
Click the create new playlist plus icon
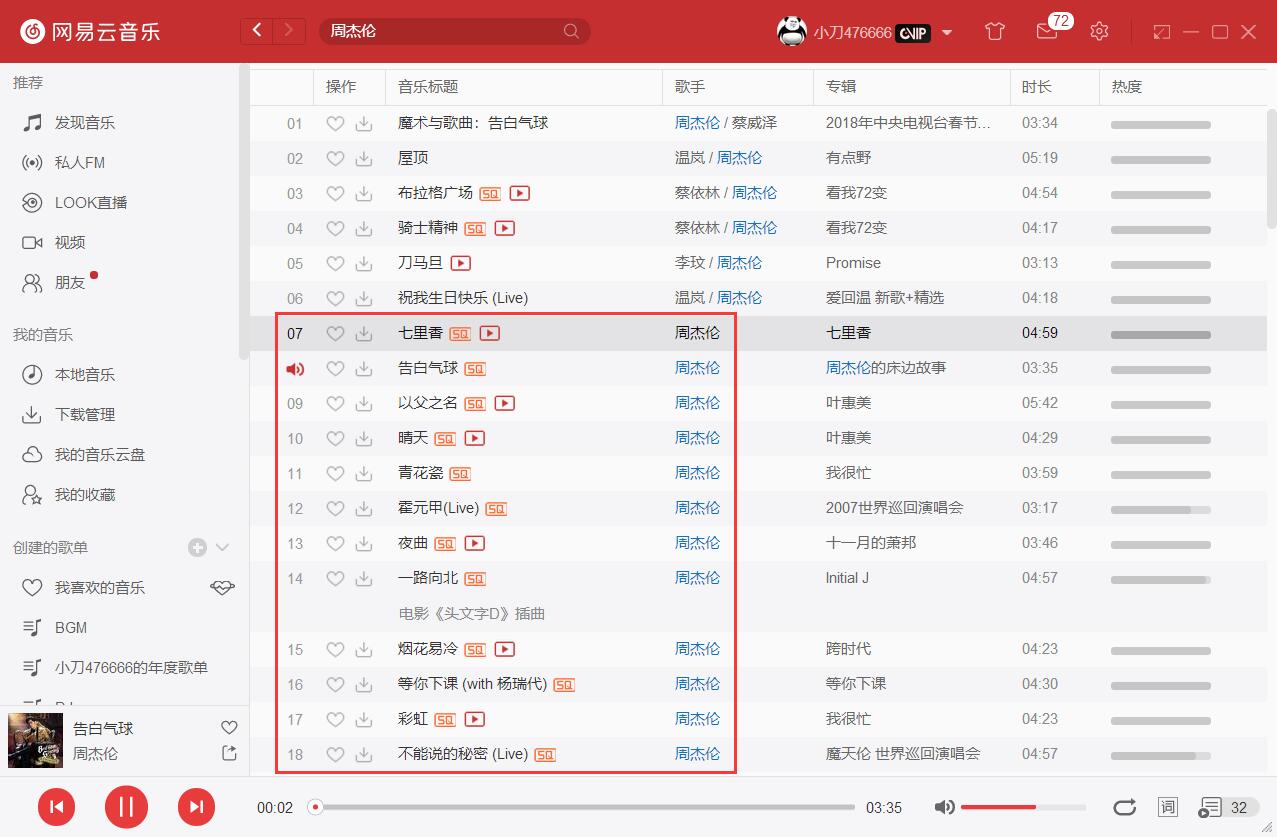point(197,547)
